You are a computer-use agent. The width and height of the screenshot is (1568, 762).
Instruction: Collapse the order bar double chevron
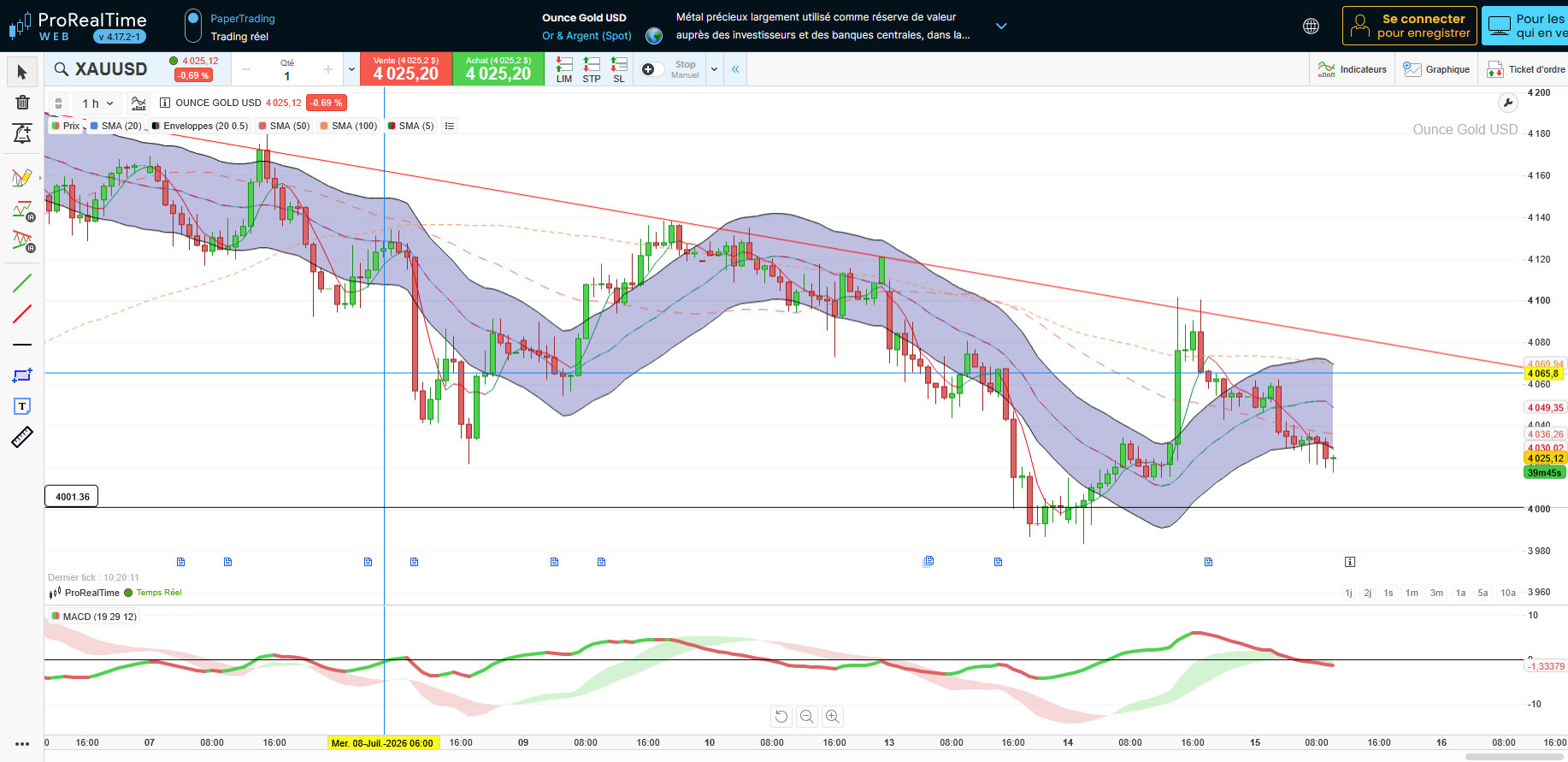(735, 69)
